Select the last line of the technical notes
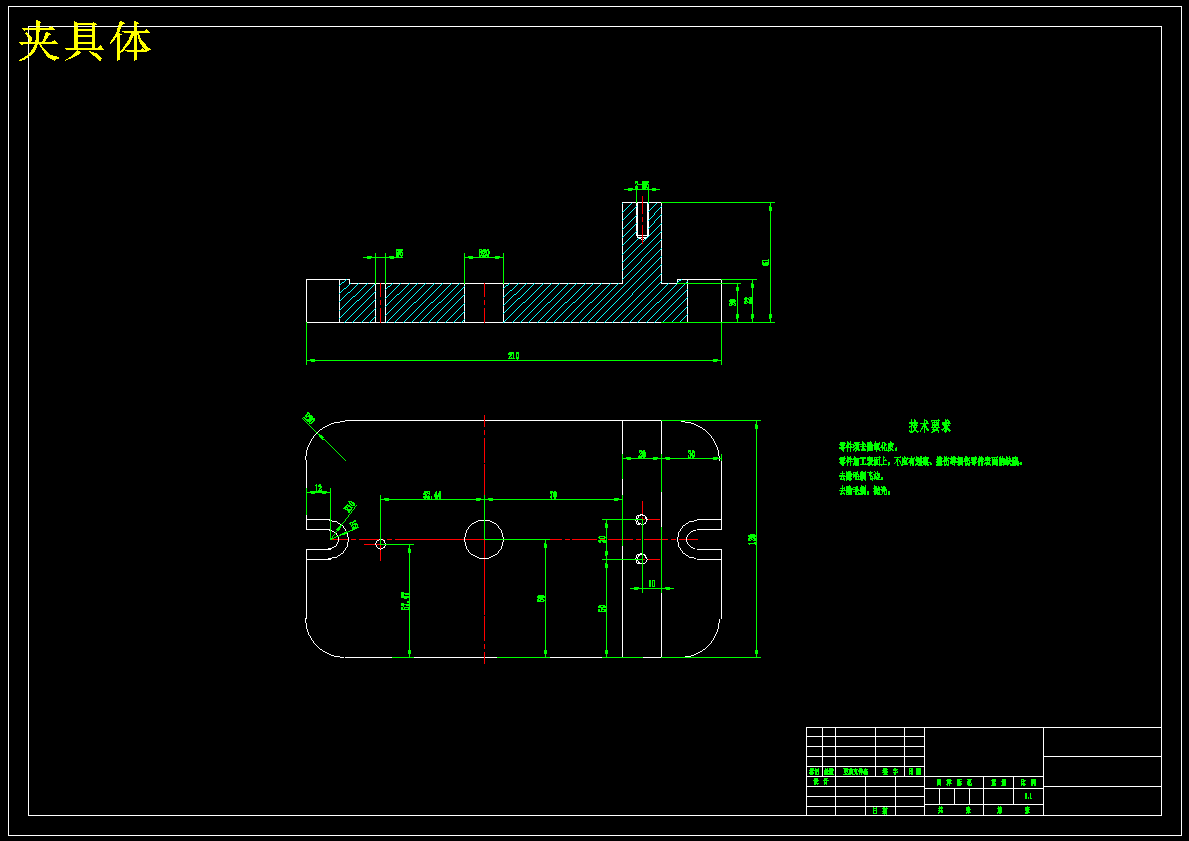Viewport: 1189px width, 841px height. click(864, 491)
